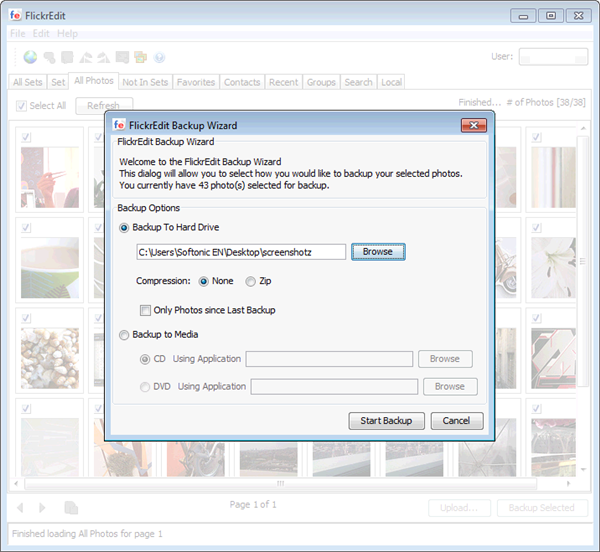Open the File menu

coord(18,34)
